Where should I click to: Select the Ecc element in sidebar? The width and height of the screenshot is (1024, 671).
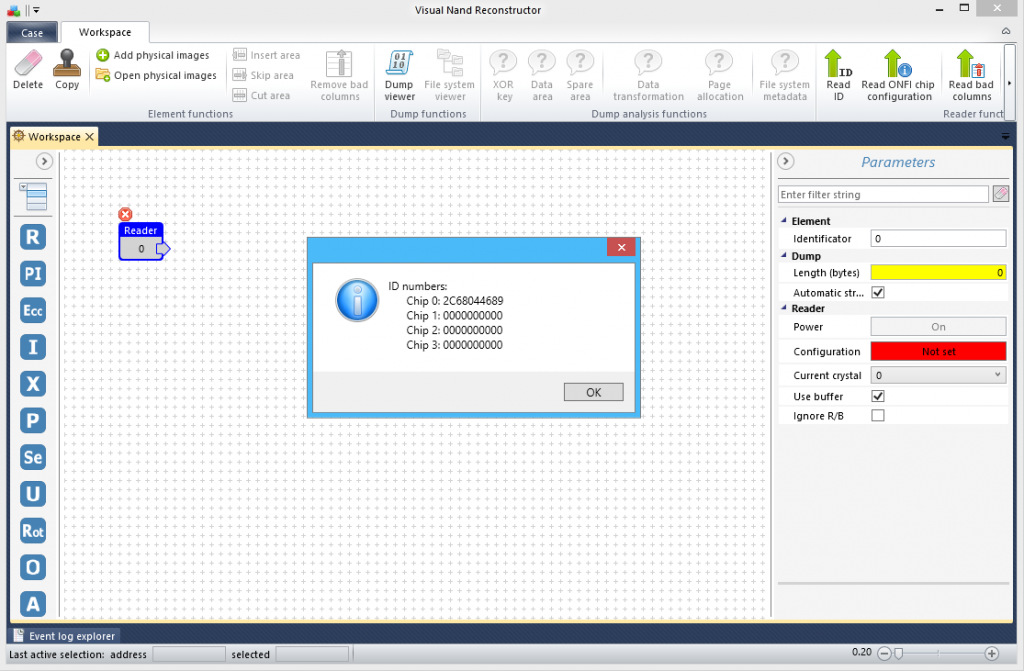point(33,310)
